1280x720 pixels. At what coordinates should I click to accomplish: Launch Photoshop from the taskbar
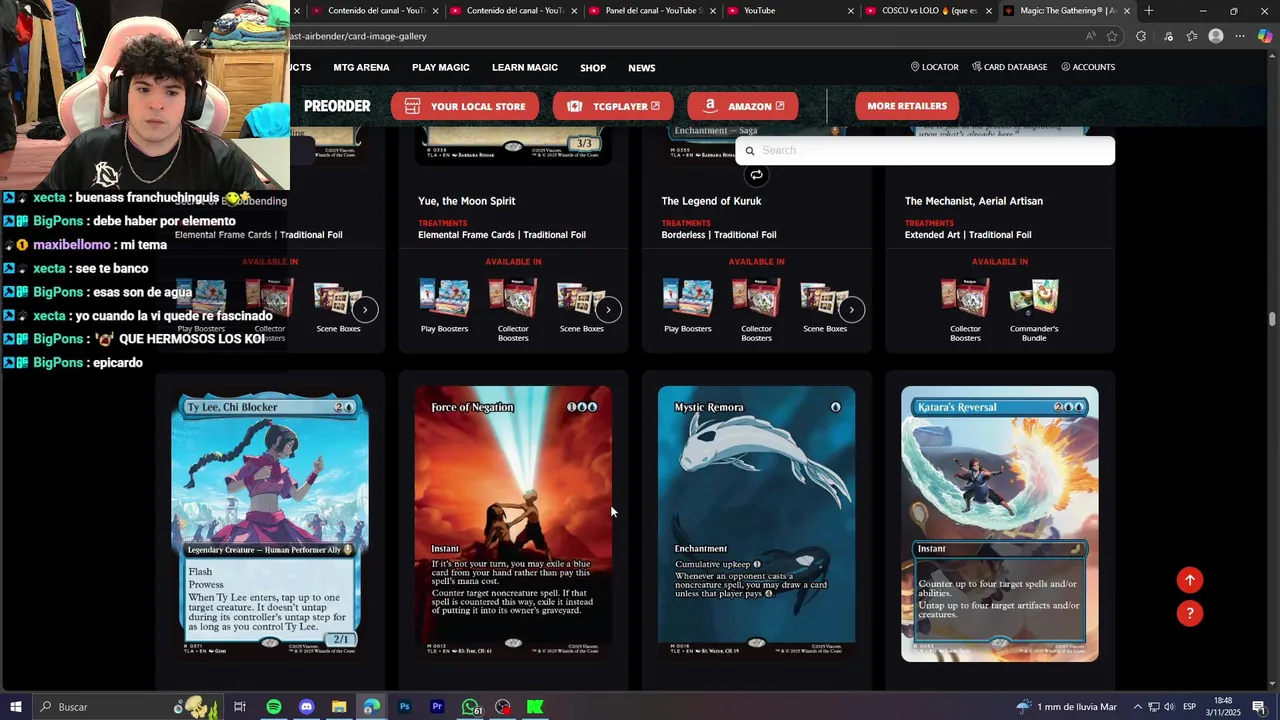point(404,707)
